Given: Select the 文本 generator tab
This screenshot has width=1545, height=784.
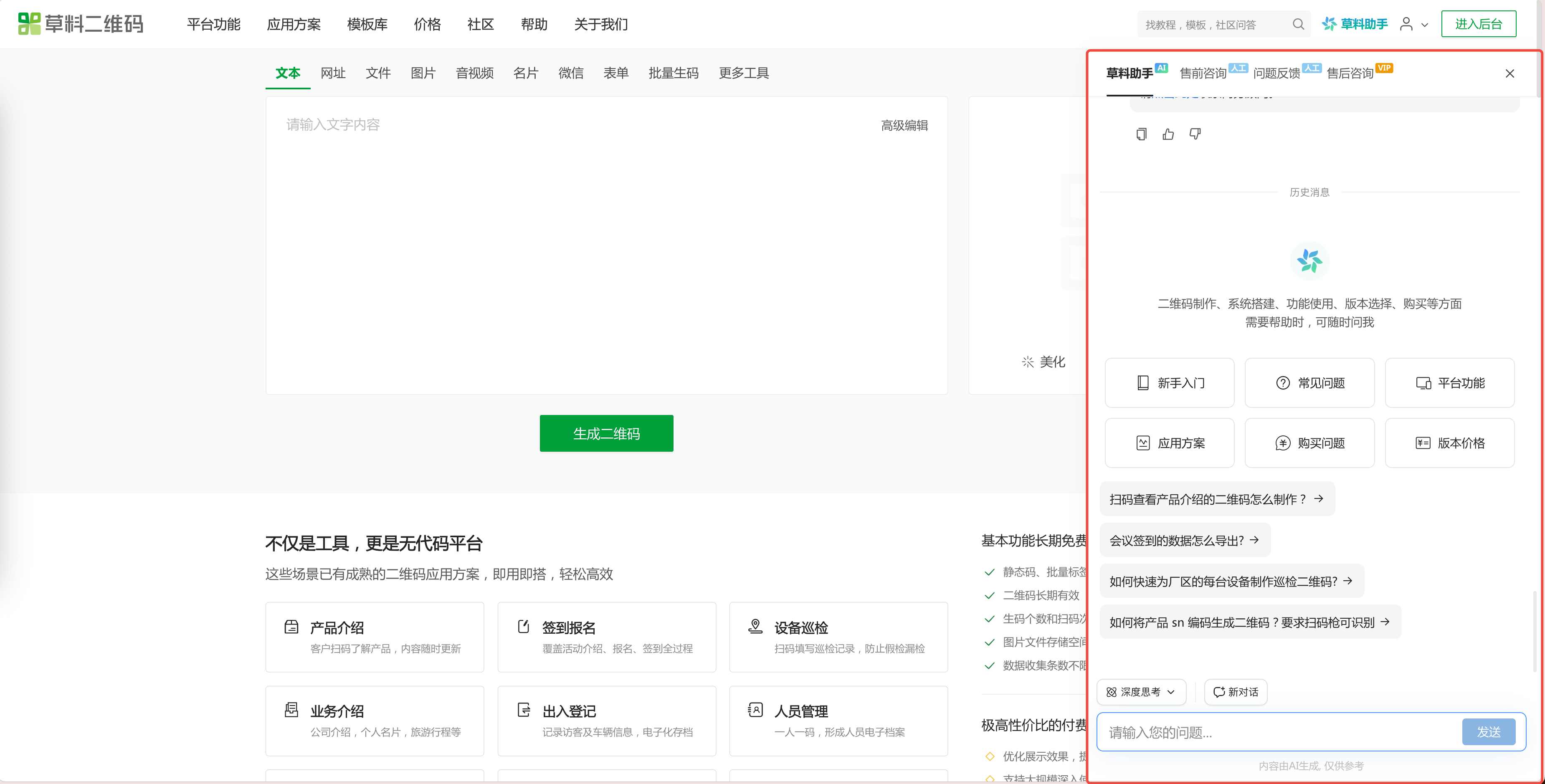Looking at the screenshot, I should 288,73.
